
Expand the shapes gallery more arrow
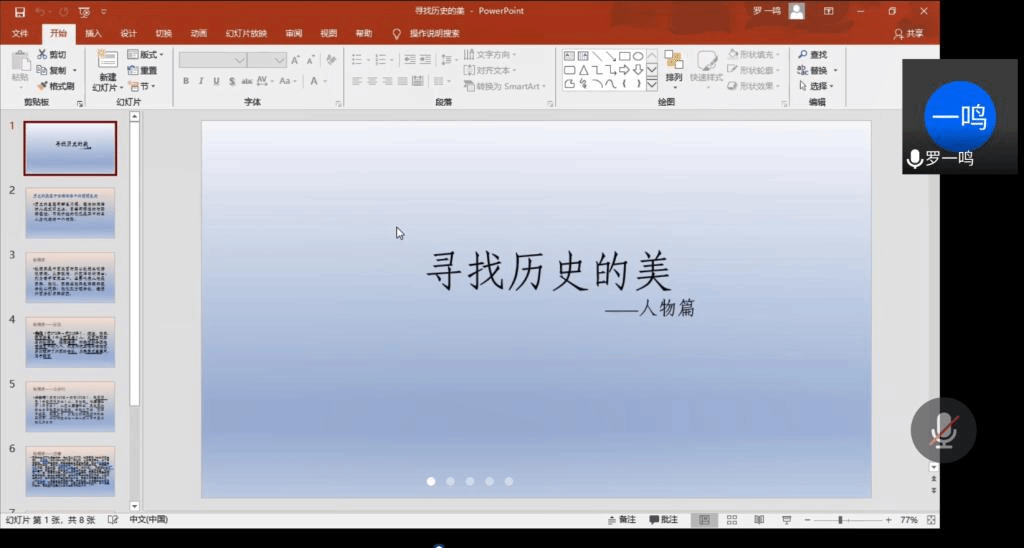coord(652,84)
